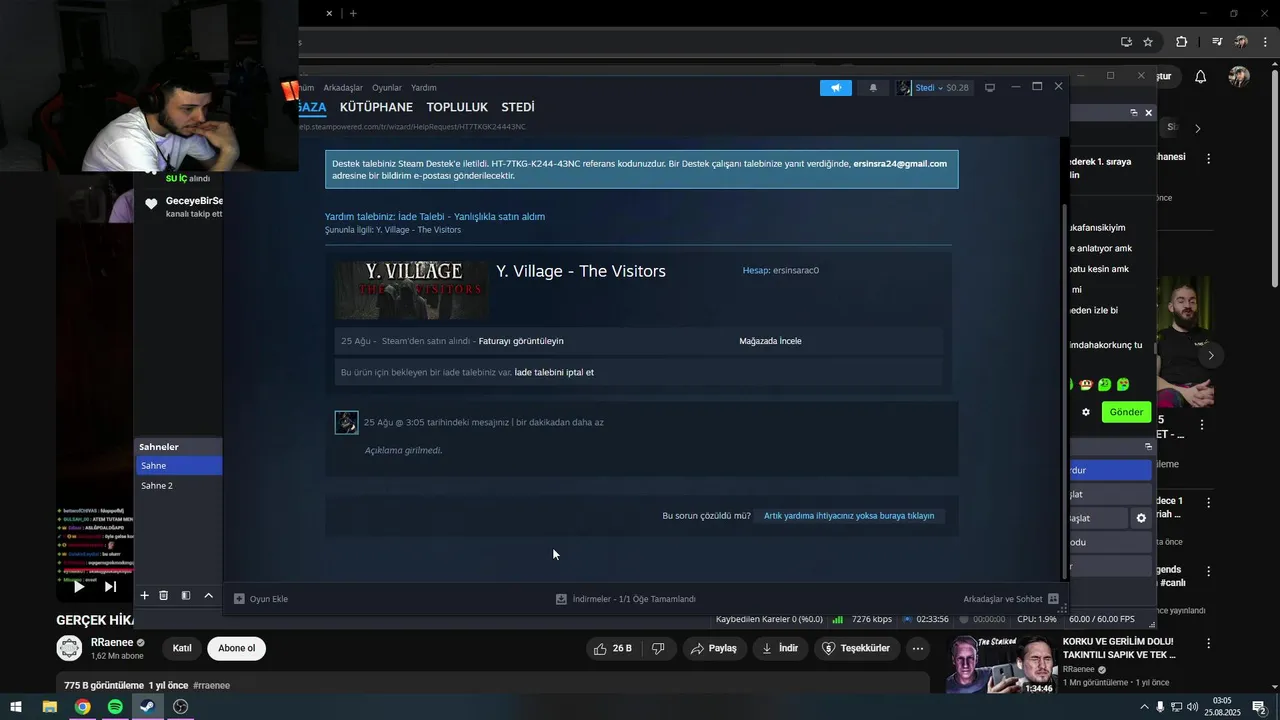Click the Y. Village - The Visitors title
Image resolution: width=1280 pixels, height=720 pixels.
pyautogui.click(x=581, y=271)
